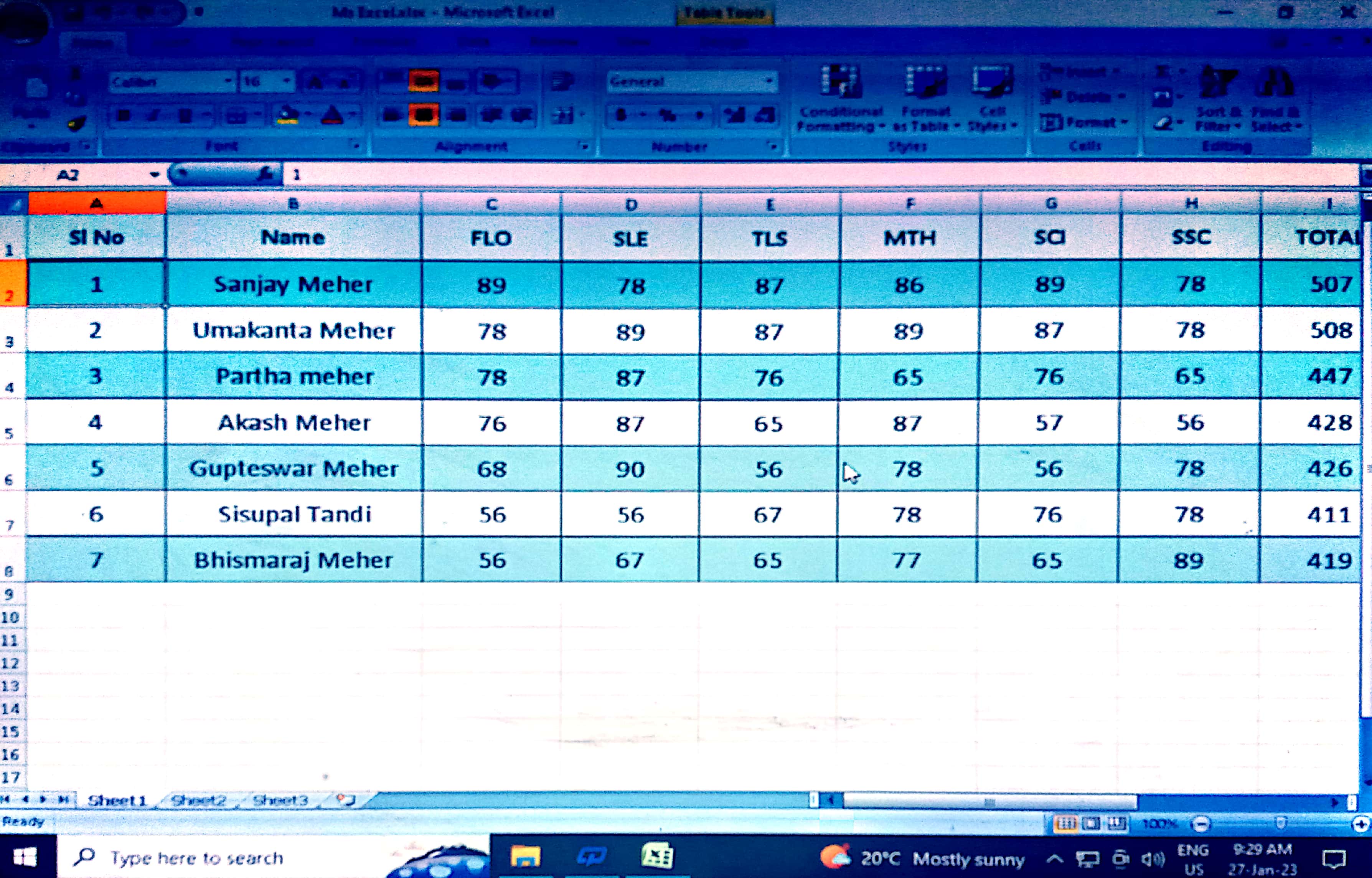Switch to the Sheet2 tab

coord(198,800)
